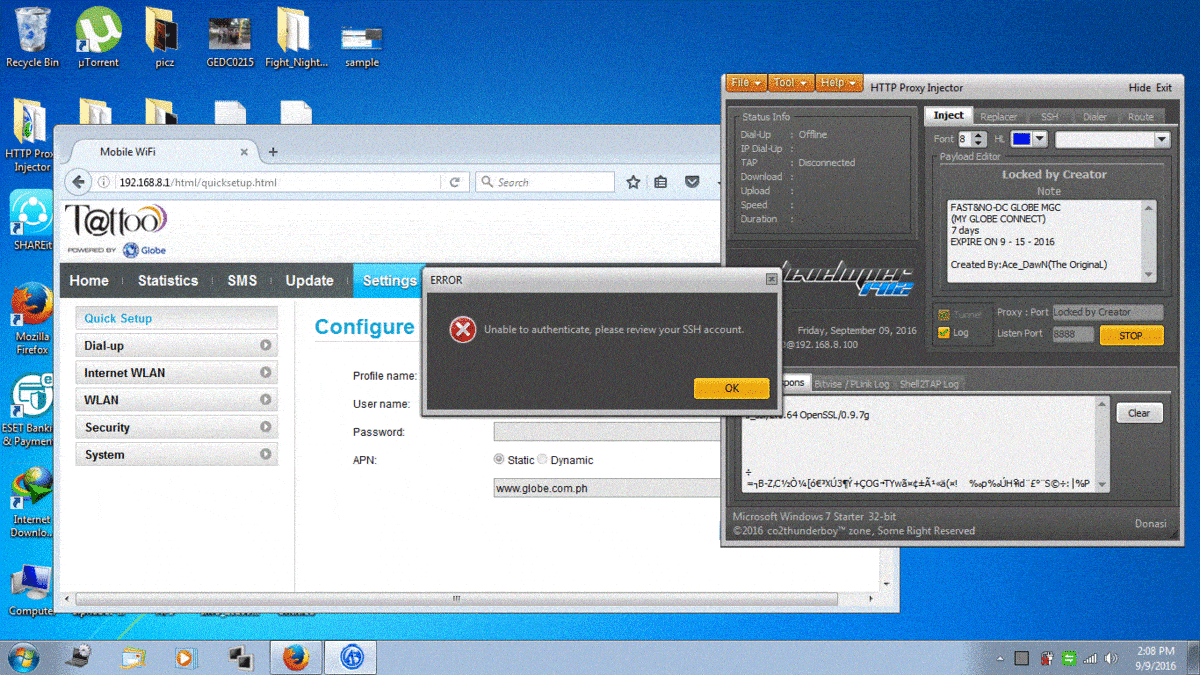1200x675 pixels.
Task: Open Internet Download Manager desktop icon
Action: tap(32, 503)
